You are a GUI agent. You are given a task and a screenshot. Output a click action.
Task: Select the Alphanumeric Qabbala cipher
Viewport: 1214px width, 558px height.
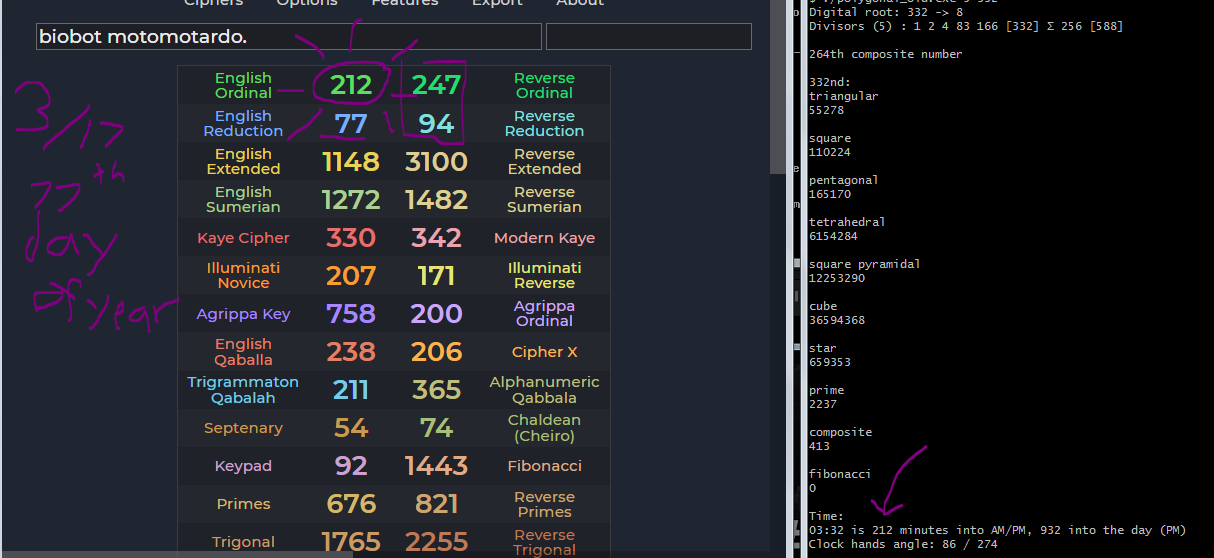click(x=544, y=389)
